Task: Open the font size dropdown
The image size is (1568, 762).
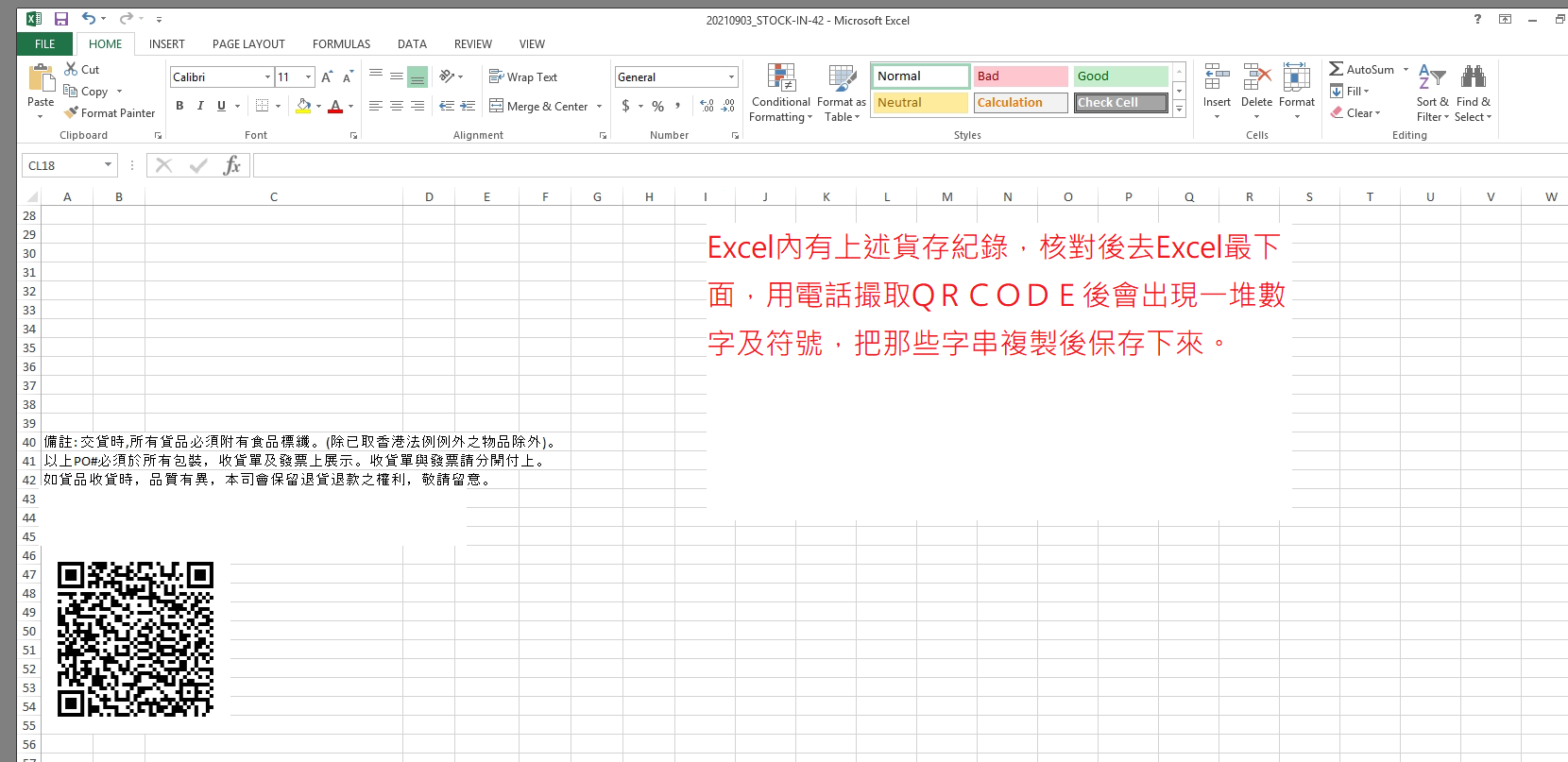Action: click(308, 76)
